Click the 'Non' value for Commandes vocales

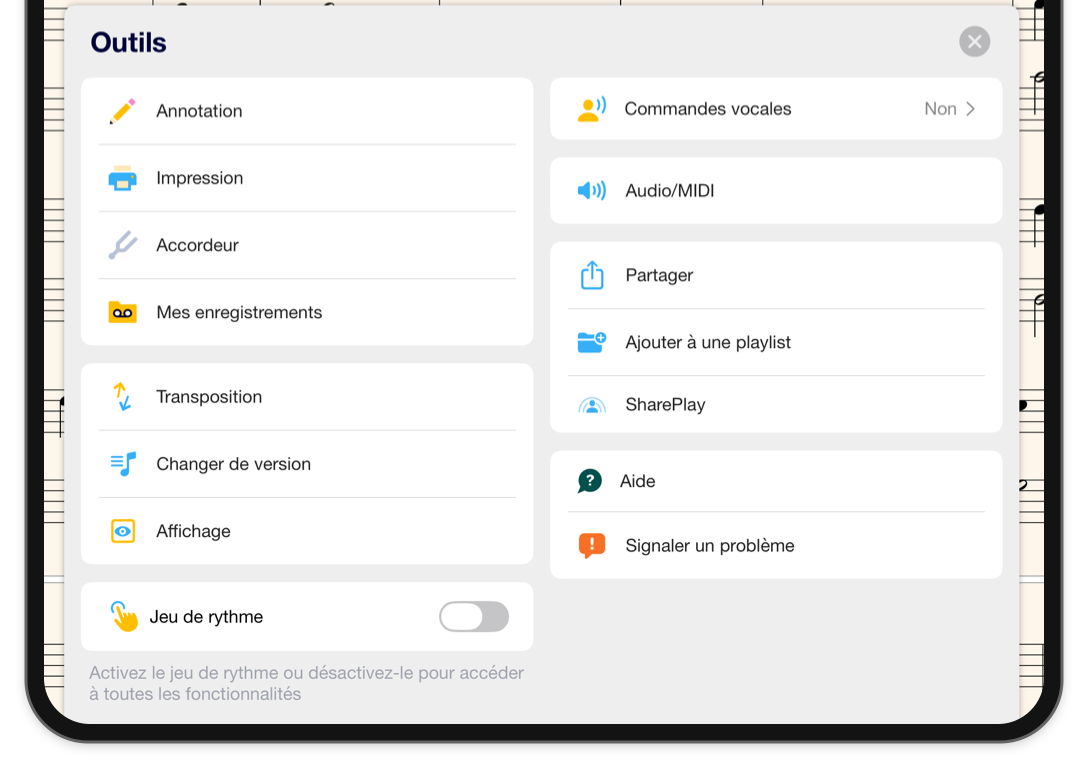click(x=940, y=109)
